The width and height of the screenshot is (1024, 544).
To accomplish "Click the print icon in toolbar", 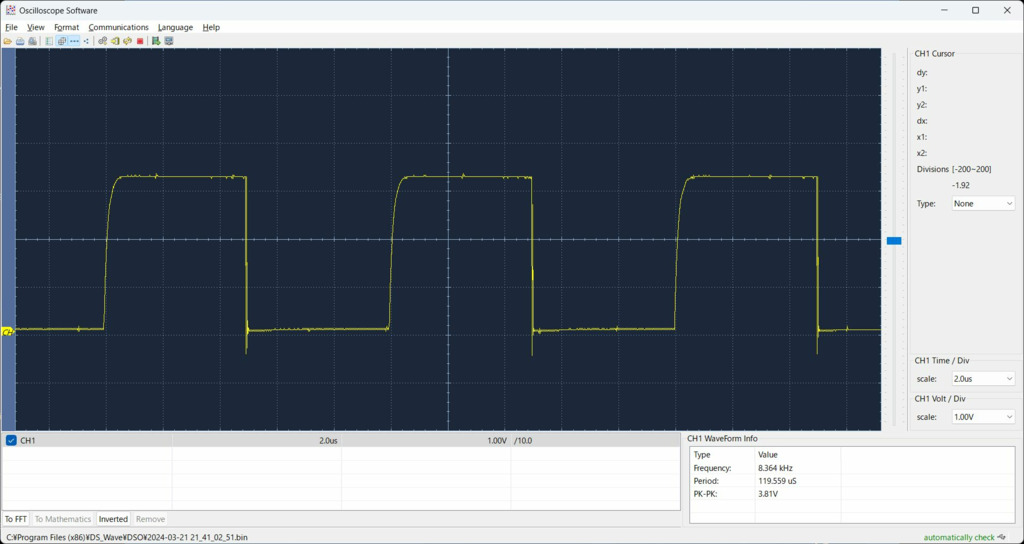I will click(20, 40).
